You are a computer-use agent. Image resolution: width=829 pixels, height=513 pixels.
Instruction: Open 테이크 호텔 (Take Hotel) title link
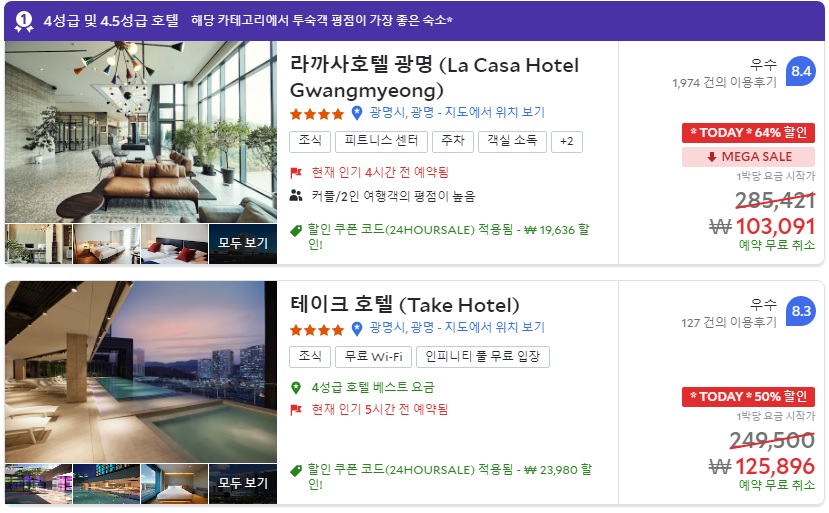pyautogui.click(x=405, y=305)
